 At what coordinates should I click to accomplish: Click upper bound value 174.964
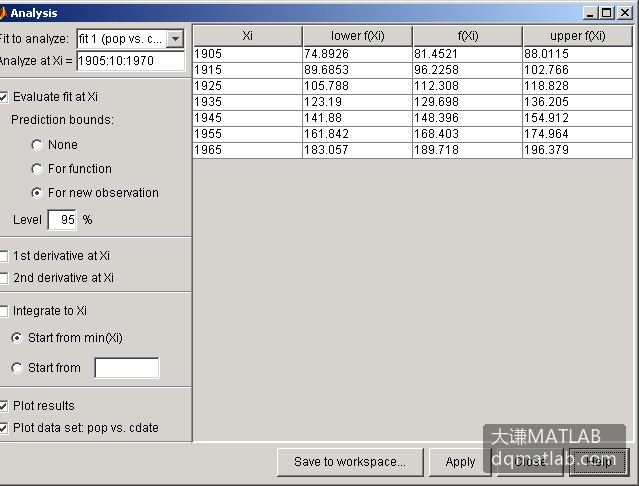[577, 134]
